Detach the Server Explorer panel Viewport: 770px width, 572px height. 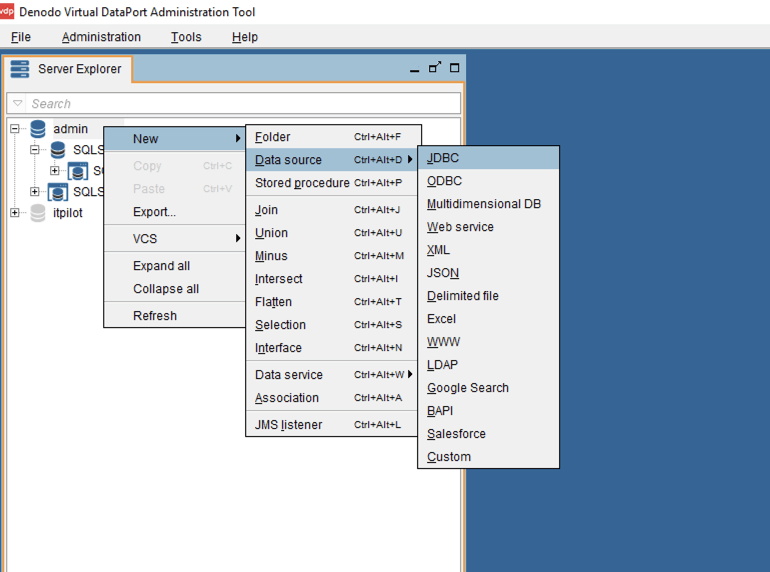pyautogui.click(x=435, y=67)
